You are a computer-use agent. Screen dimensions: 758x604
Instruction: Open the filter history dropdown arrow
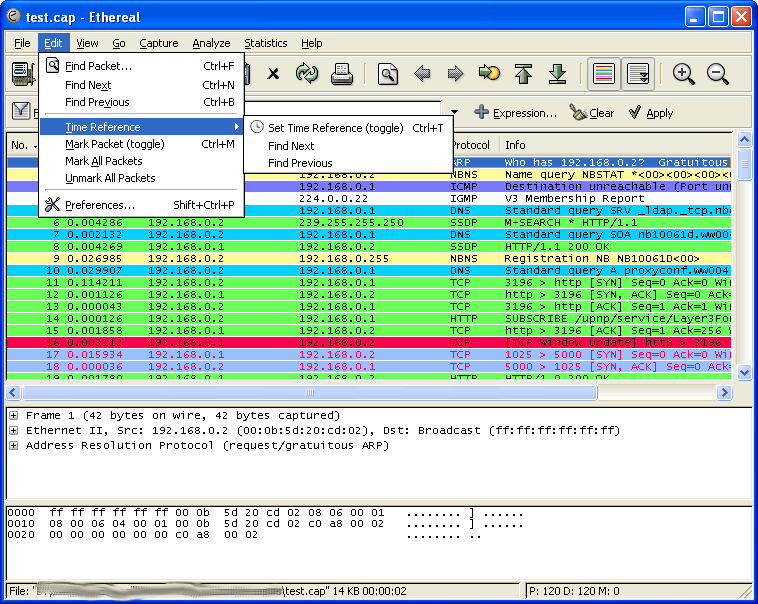454,112
